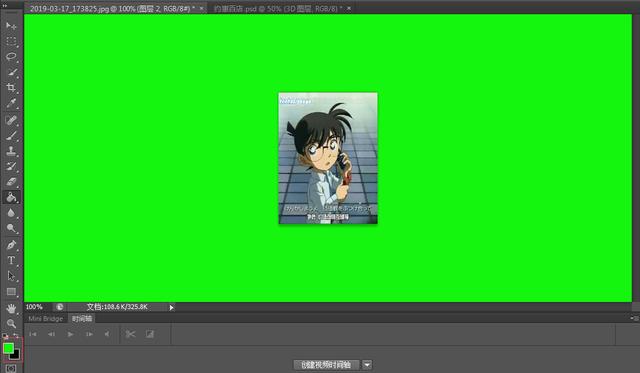Select the Eyedropper tool
Screen dimensions: 640x373
click(11, 103)
